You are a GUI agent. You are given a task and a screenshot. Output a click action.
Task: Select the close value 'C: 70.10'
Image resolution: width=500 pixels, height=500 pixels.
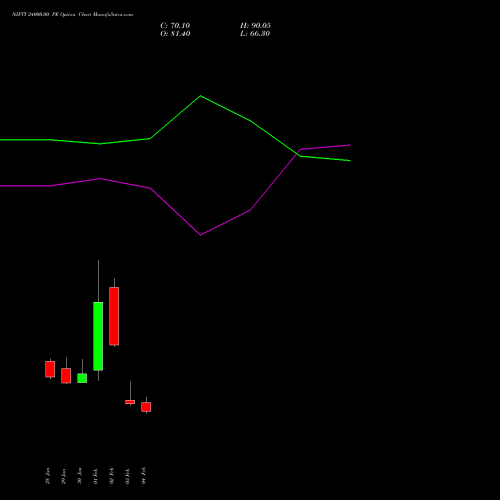click(175, 26)
